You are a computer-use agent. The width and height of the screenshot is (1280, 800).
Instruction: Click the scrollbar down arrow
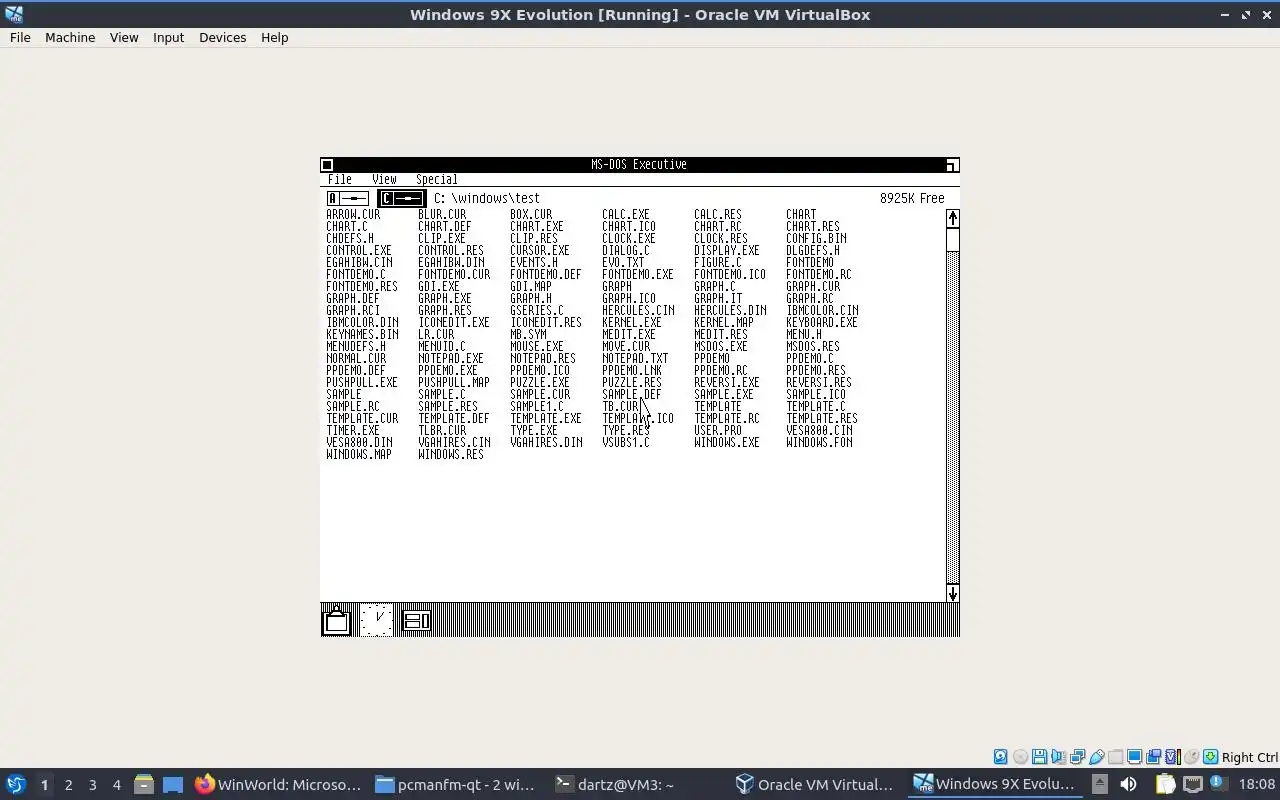[x=952, y=593]
